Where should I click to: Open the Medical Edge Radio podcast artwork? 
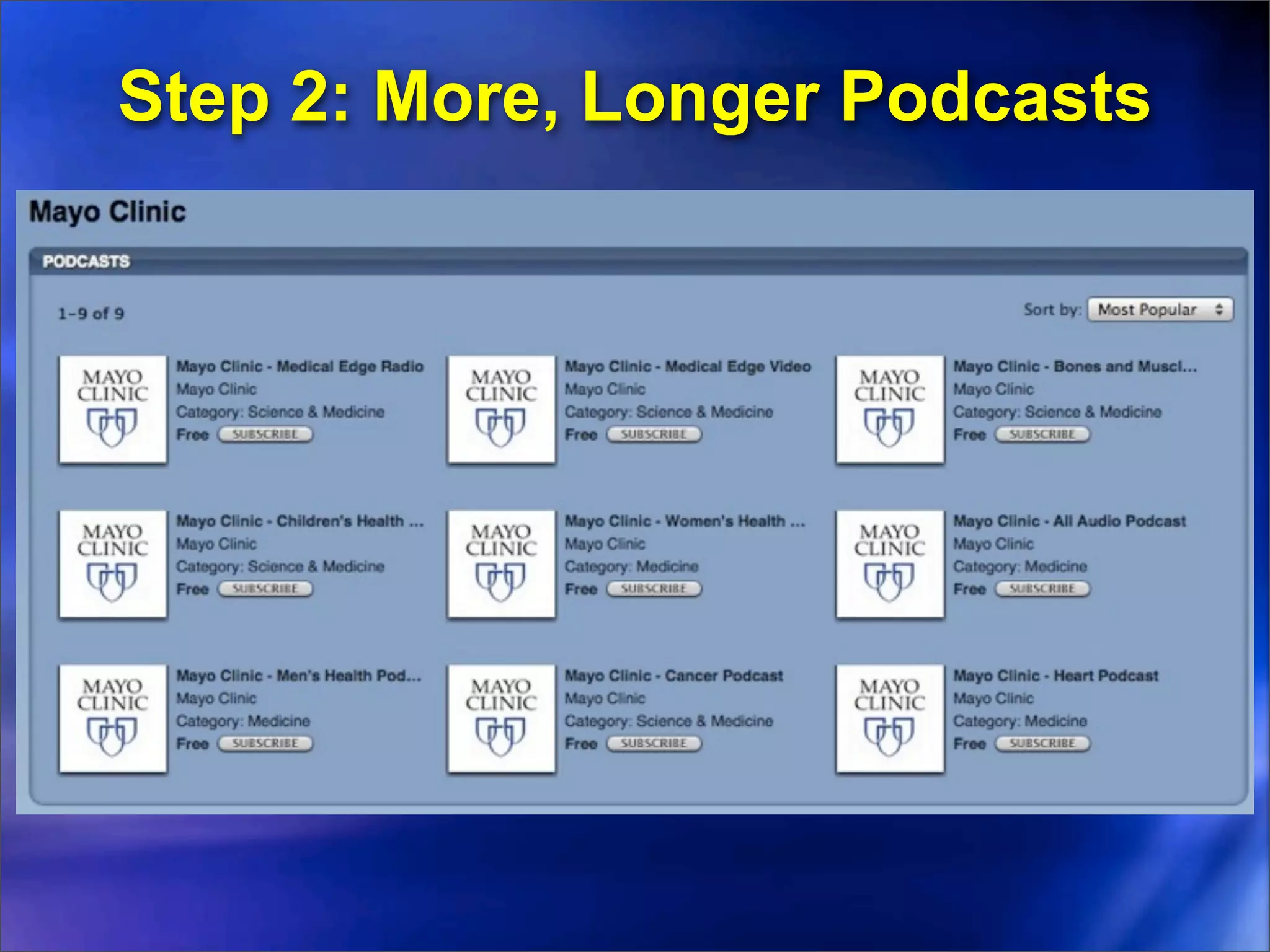113,409
